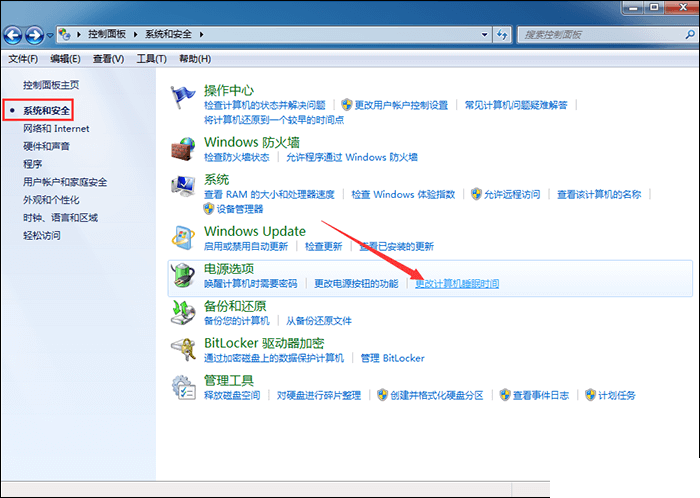
Task: Click the Control Panel icon in address bar
Action: [65, 34]
